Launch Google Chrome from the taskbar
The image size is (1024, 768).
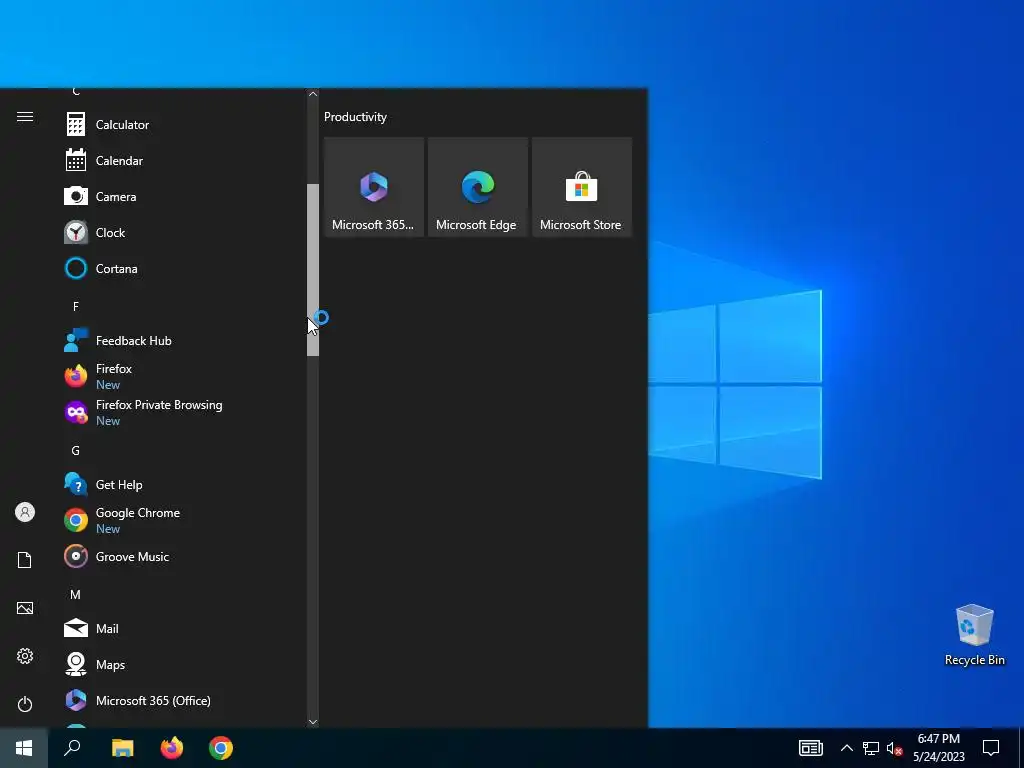click(221, 748)
